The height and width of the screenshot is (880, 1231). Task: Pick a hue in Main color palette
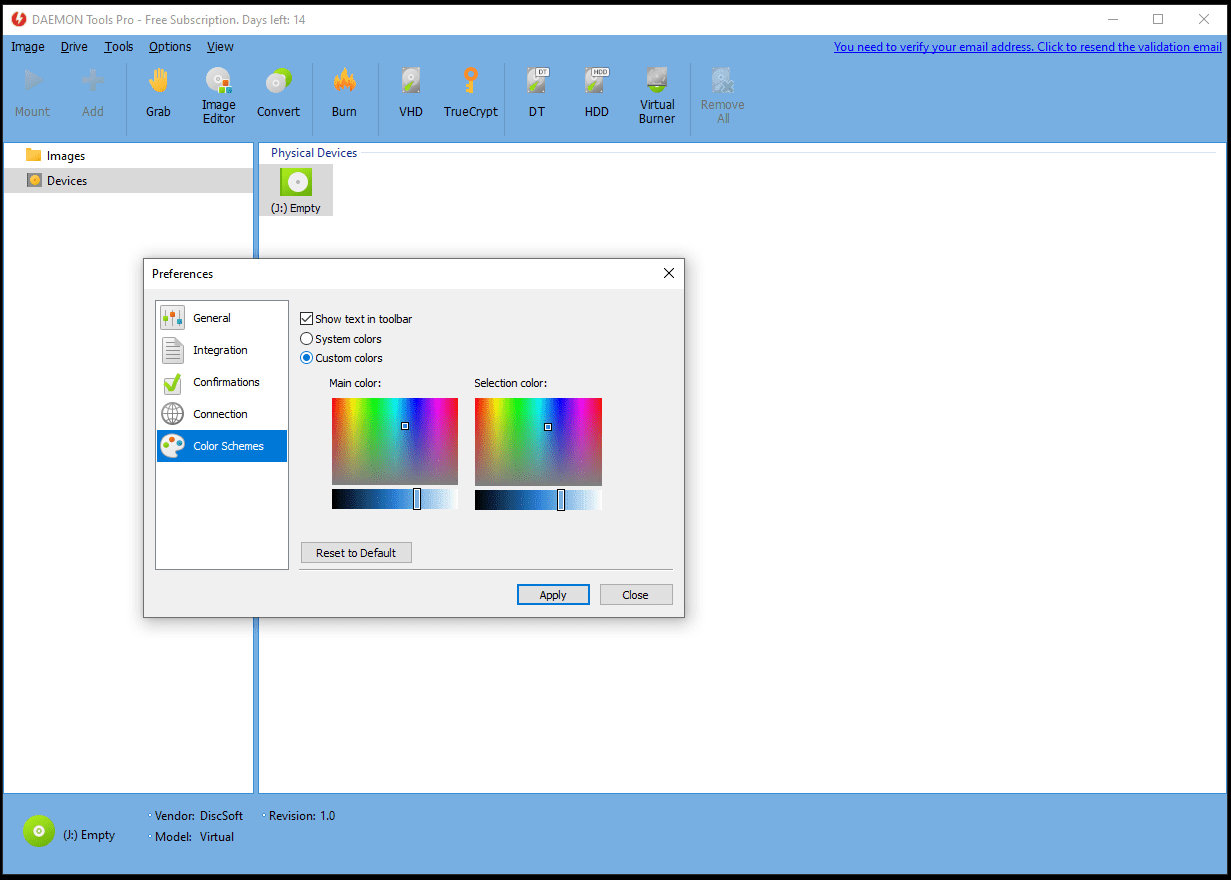click(395, 441)
